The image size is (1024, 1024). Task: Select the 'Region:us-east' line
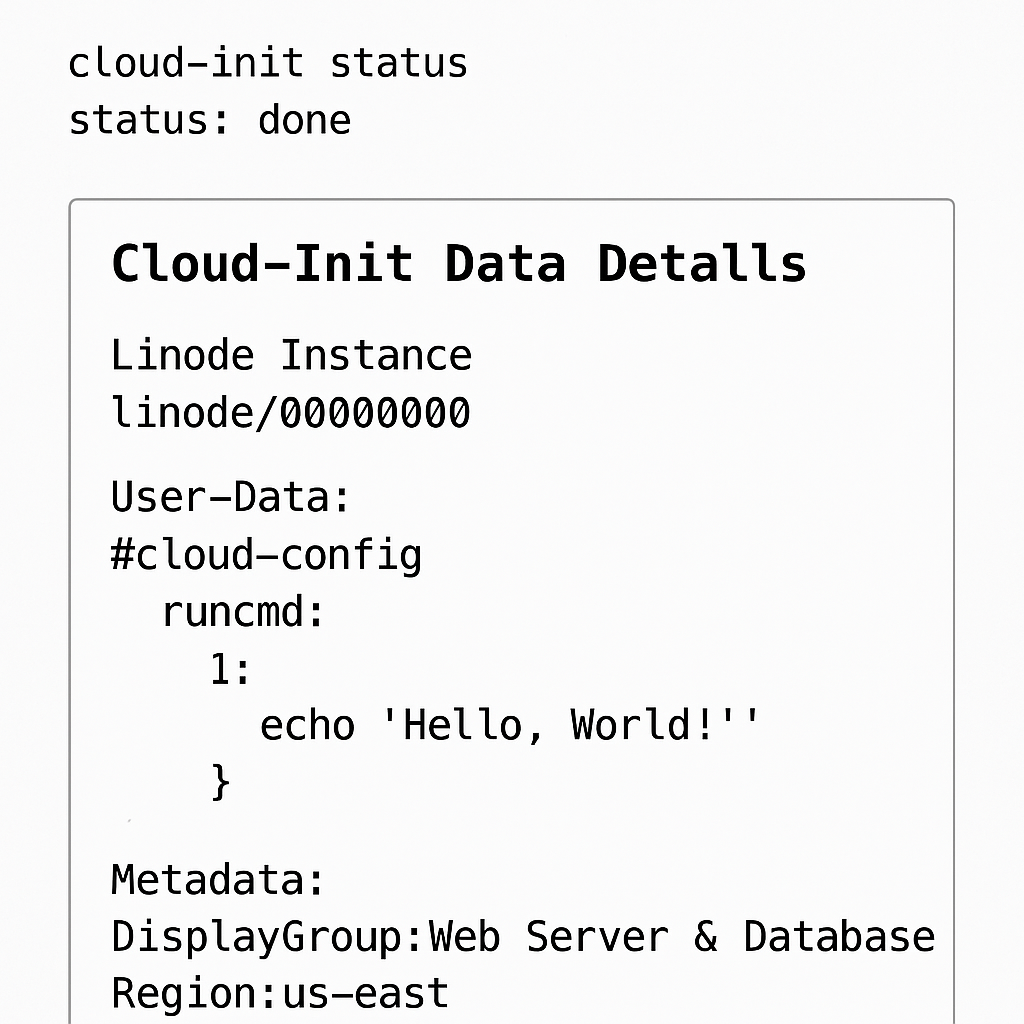(280, 993)
